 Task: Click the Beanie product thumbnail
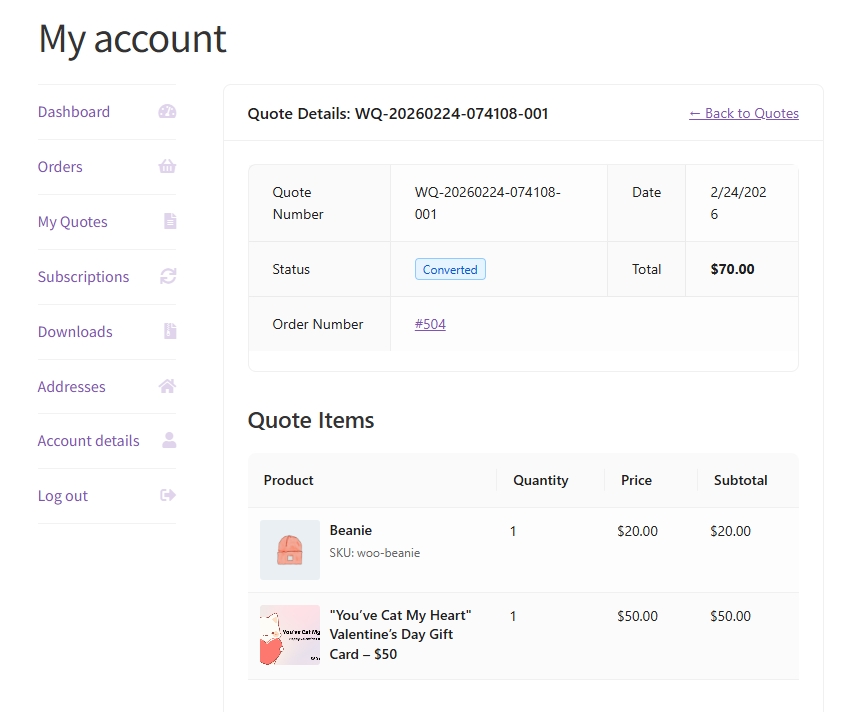(x=290, y=550)
